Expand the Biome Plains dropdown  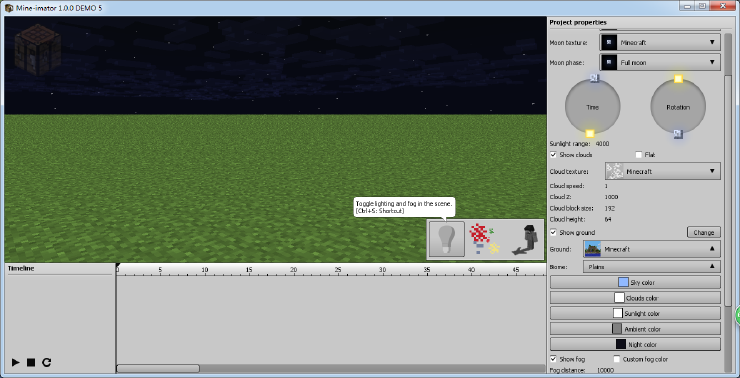(x=652, y=267)
